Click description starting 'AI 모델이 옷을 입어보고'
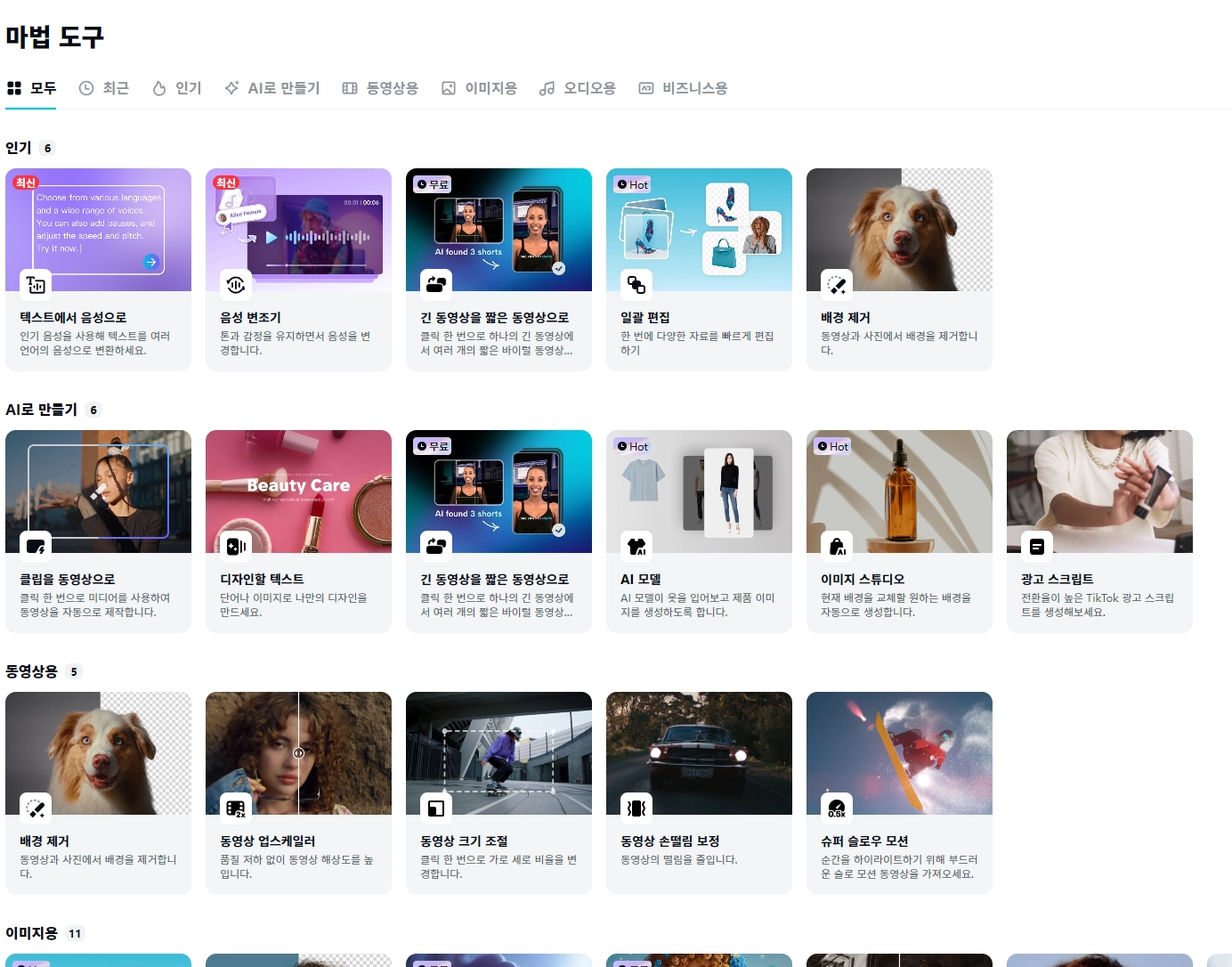The height and width of the screenshot is (967, 1232). tap(697, 605)
